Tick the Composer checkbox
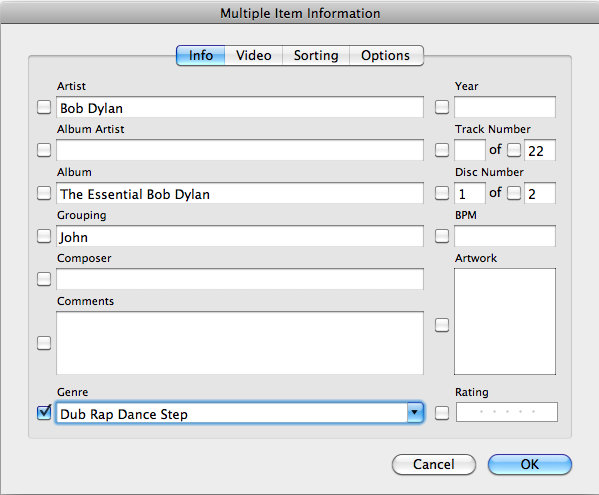This screenshot has width=599, height=495. pyautogui.click(x=44, y=279)
